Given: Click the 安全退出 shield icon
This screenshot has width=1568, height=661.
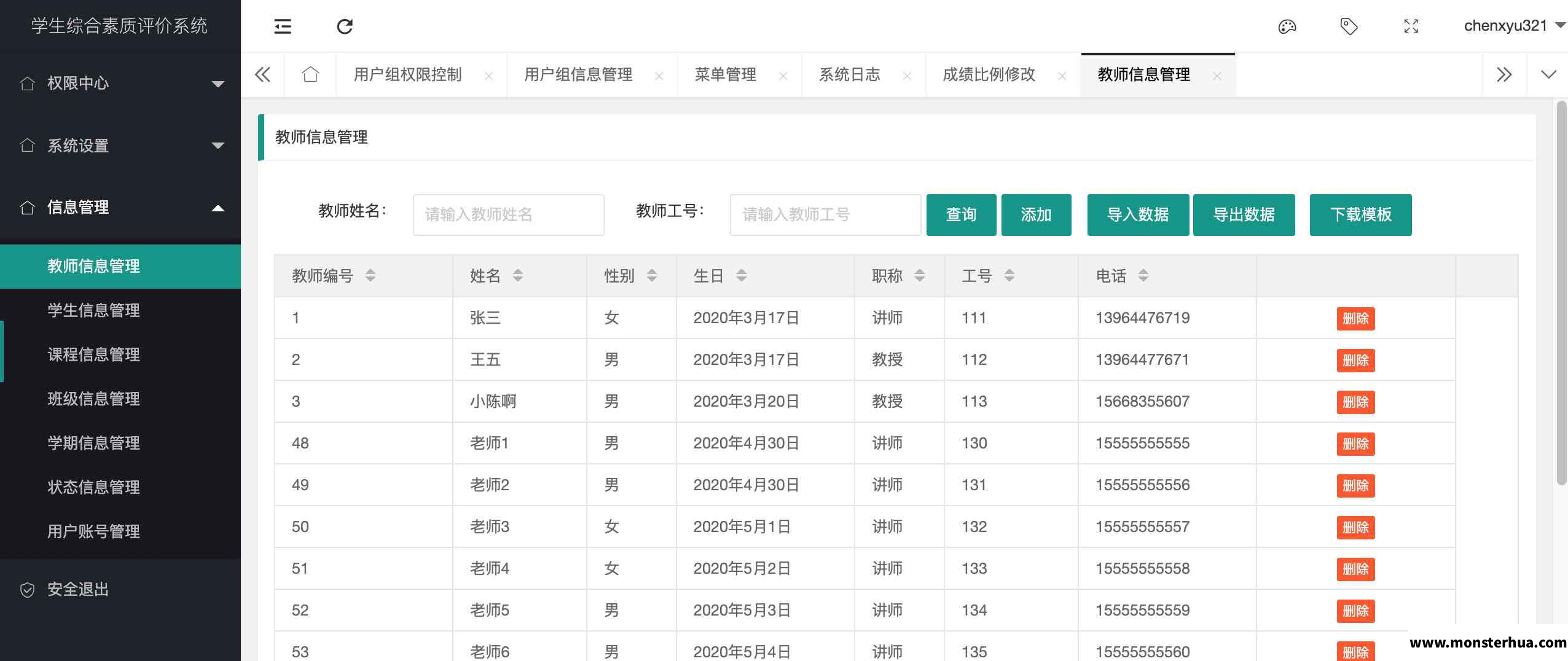Looking at the screenshot, I should [x=27, y=590].
